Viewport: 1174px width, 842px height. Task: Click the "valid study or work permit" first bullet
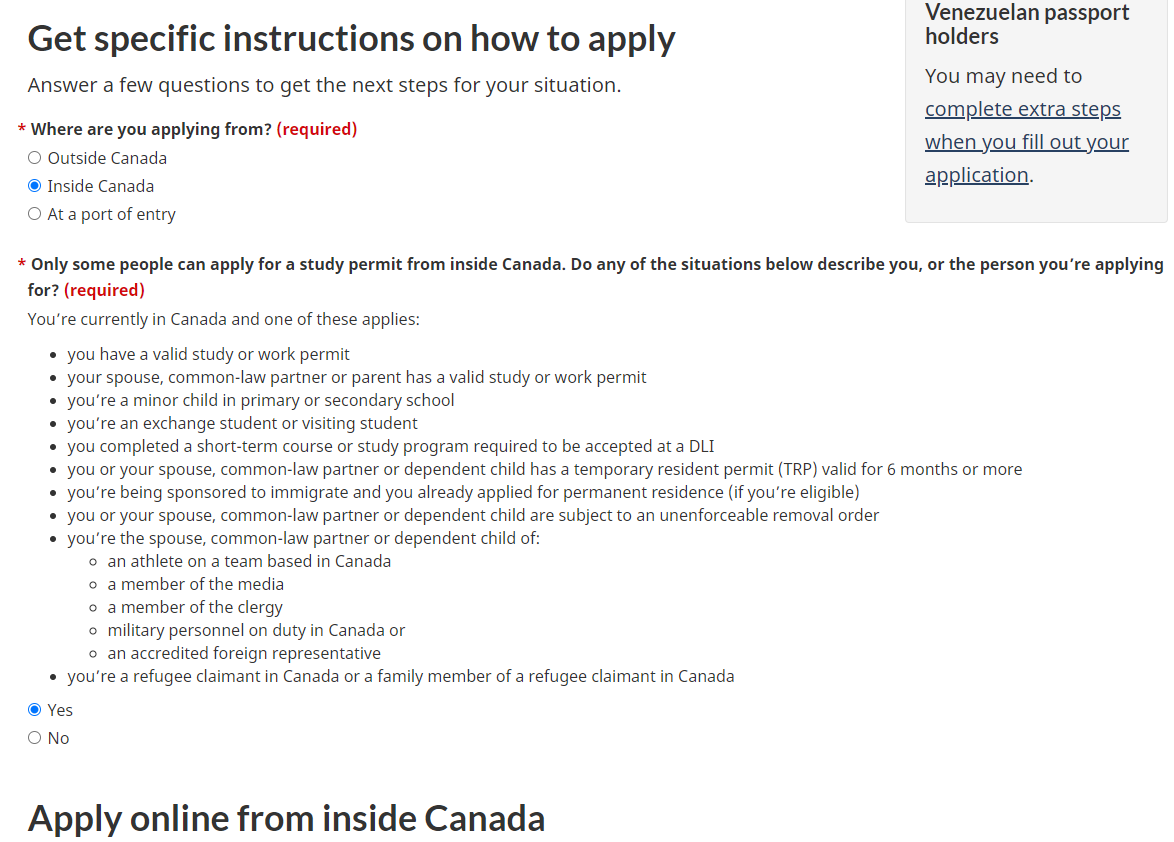pos(208,354)
